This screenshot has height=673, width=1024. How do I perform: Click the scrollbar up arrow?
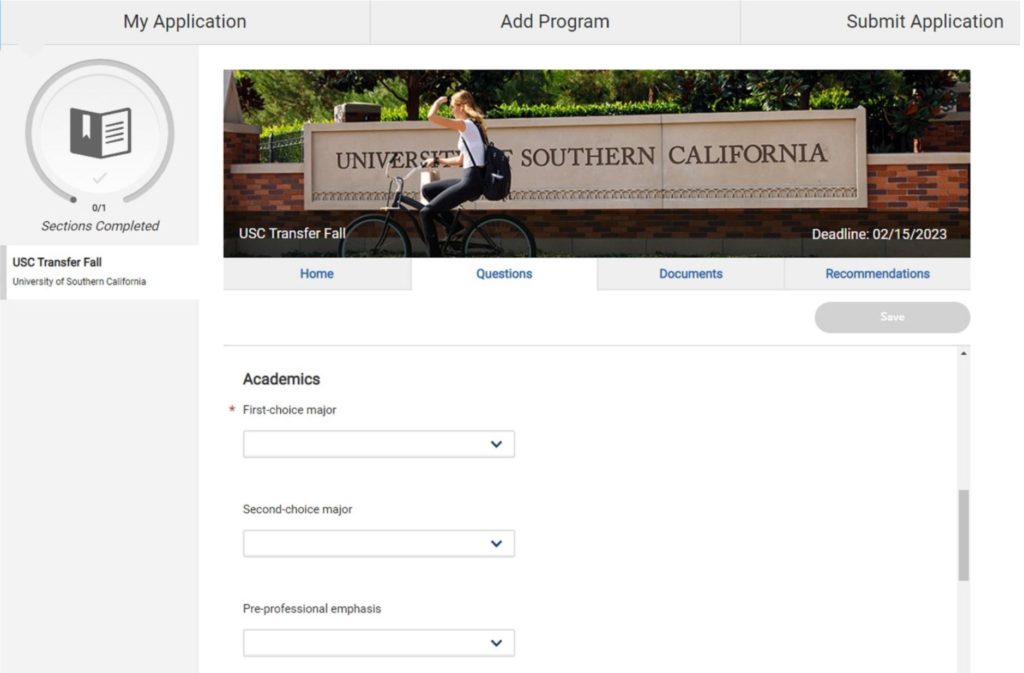963,354
